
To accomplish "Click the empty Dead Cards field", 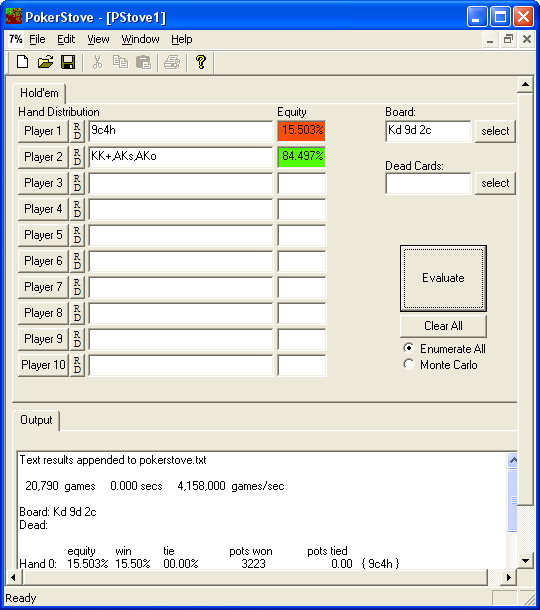I will click(428, 183).
